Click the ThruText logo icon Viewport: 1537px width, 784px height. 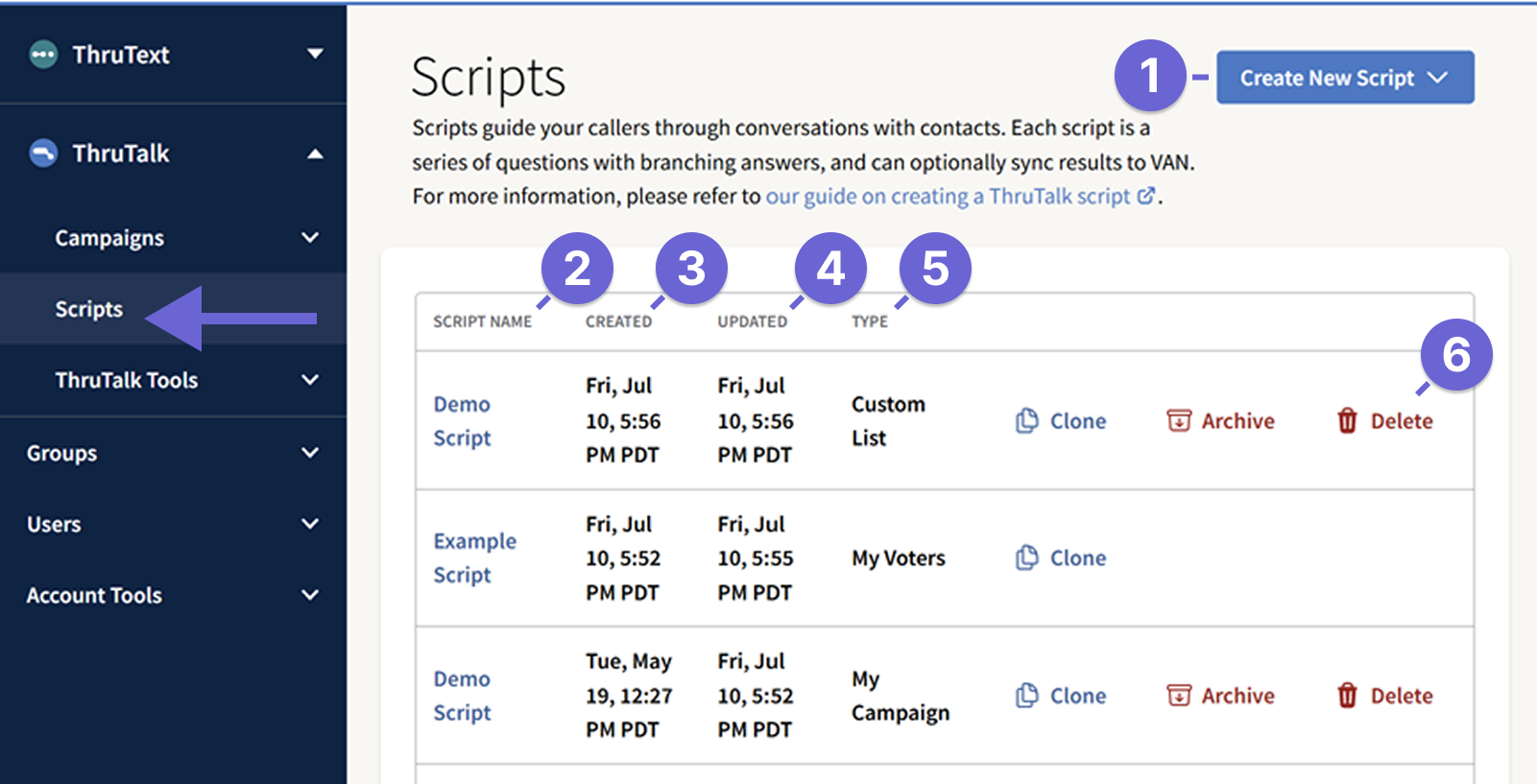click(43, 55)
